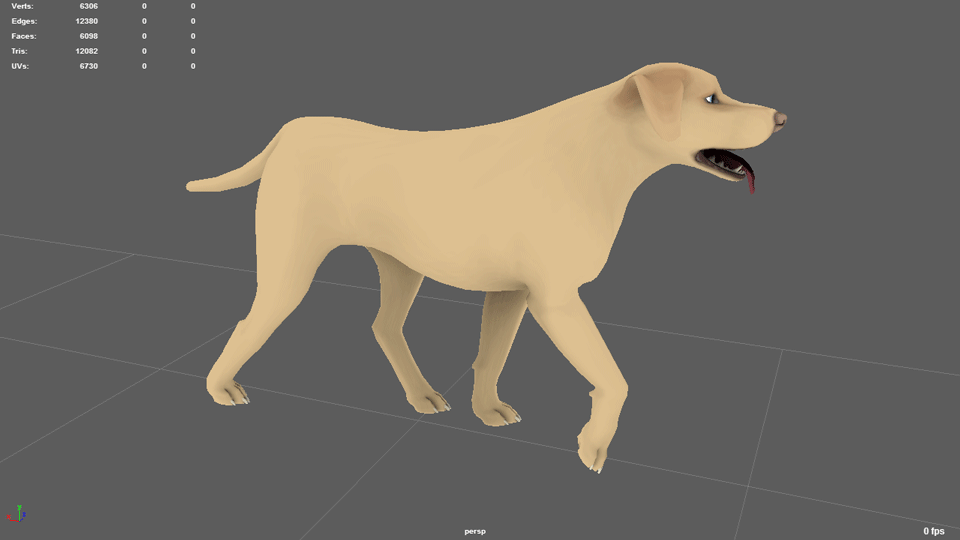This screenshot has width=960, height=540.
Task: Click the 'Faces:' label in the heads-up display
Action: [24, 36]
